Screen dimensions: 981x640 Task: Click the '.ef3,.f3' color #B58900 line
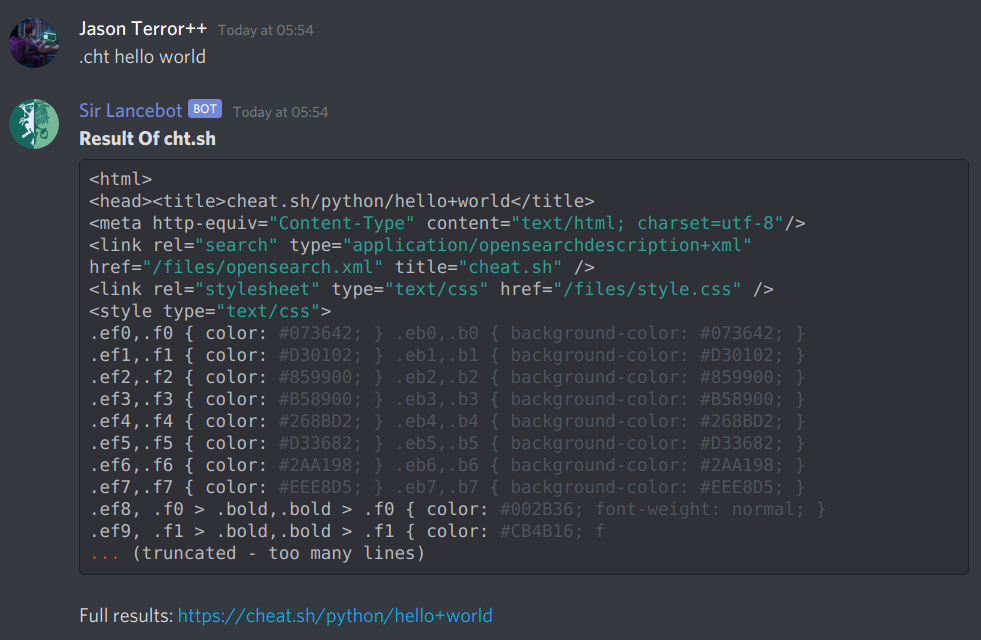pyautogui.click(x=447, y=399)
